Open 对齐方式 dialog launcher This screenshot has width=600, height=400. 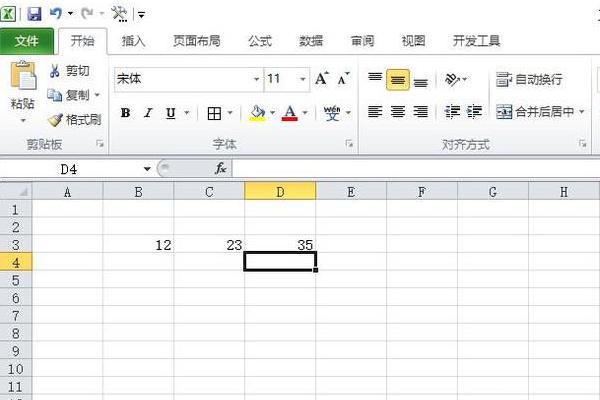point(583,144)
